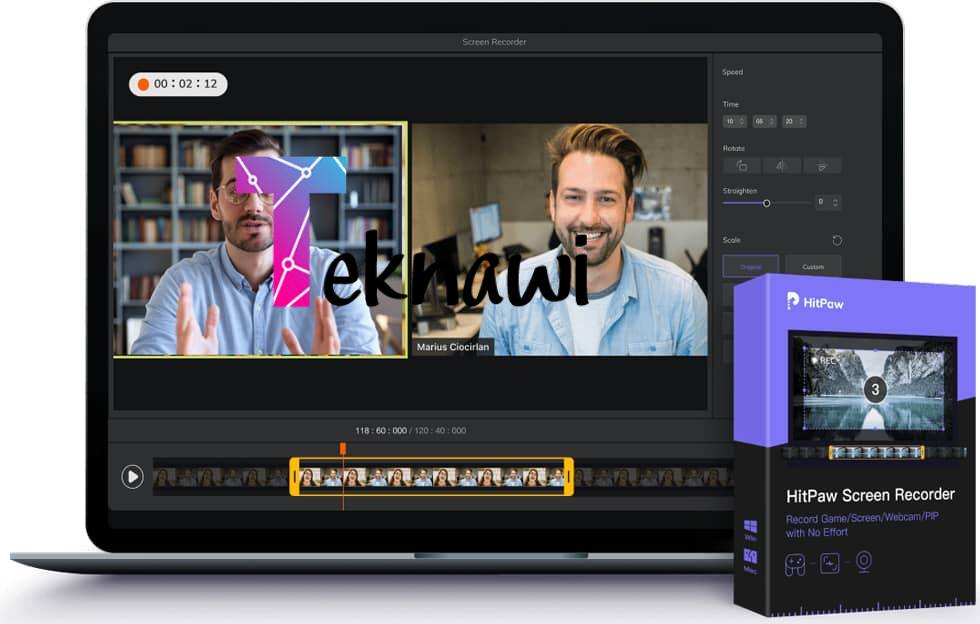980x624 pixels.
Task: Click the Marius Ciocirlan name label
Action: tap(453, 347)
